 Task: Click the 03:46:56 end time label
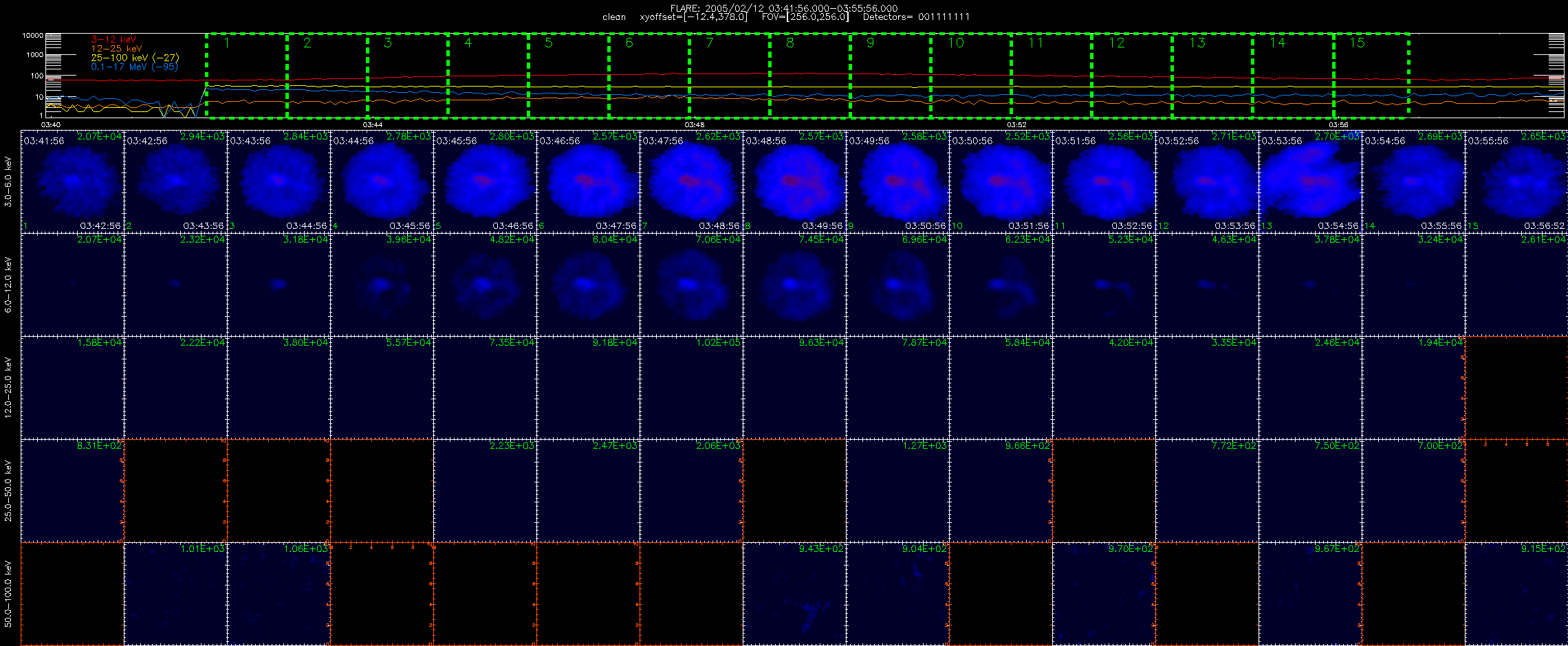pyautogui.click(x=513, y=225)
